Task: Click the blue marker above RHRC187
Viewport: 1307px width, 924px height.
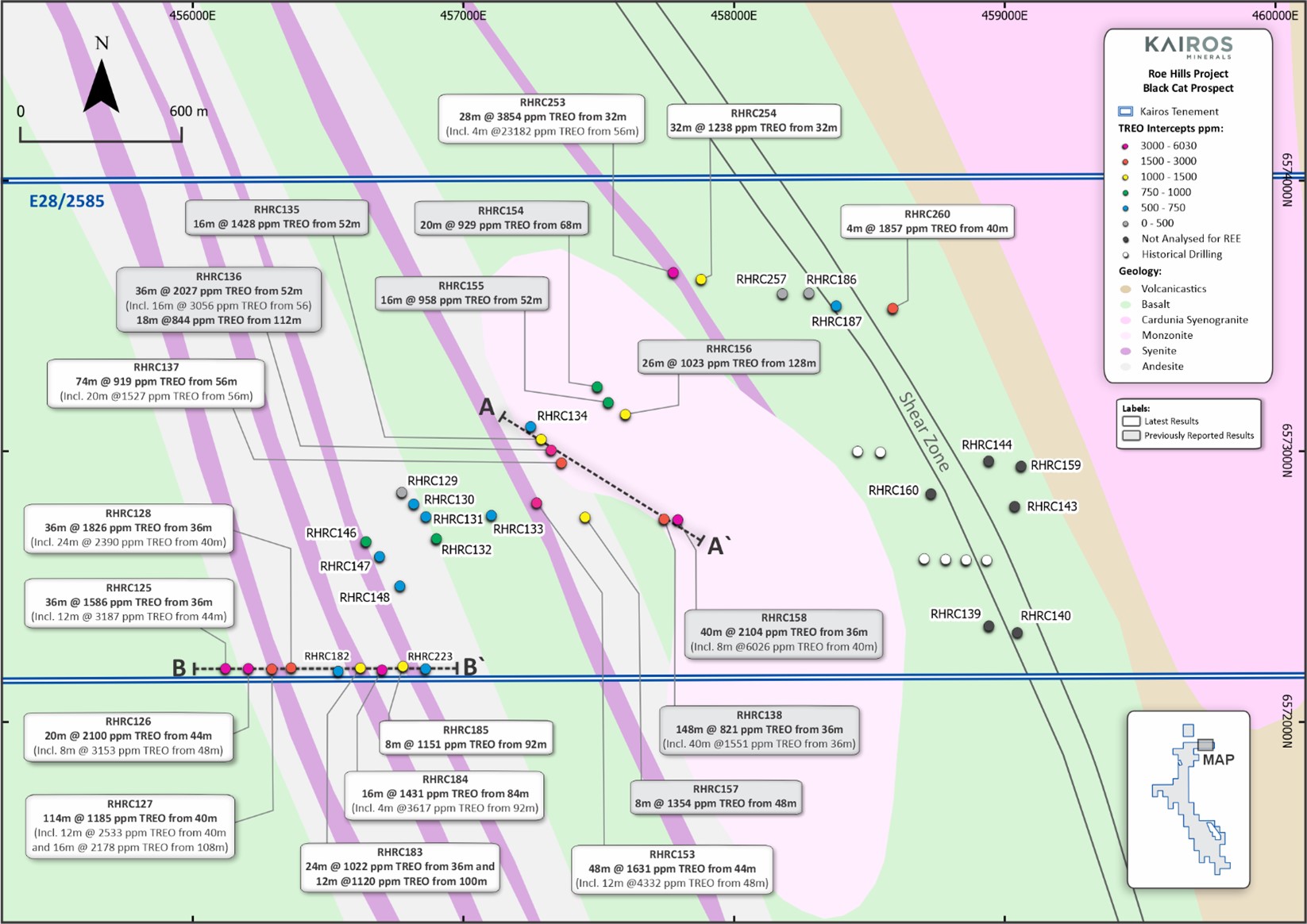Action: 835,306
